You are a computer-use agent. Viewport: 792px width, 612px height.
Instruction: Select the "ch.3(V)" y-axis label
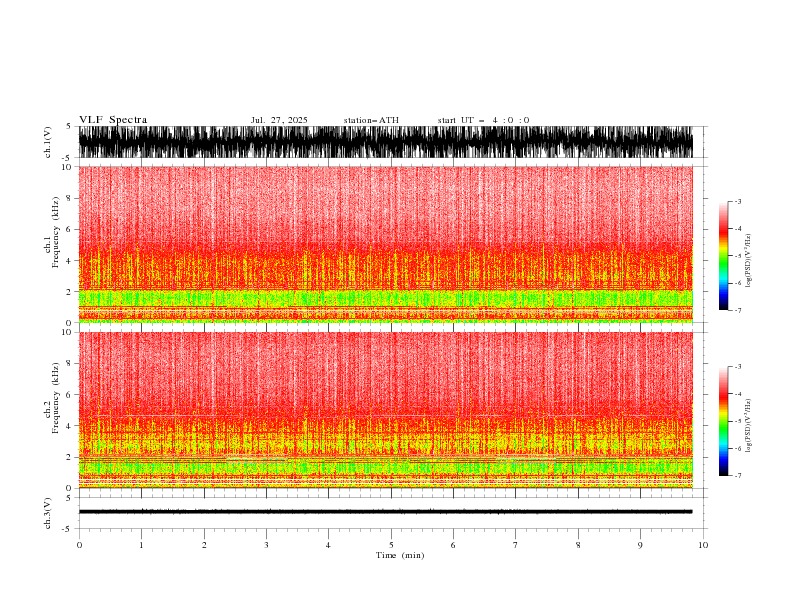click(x=48, y=513)
